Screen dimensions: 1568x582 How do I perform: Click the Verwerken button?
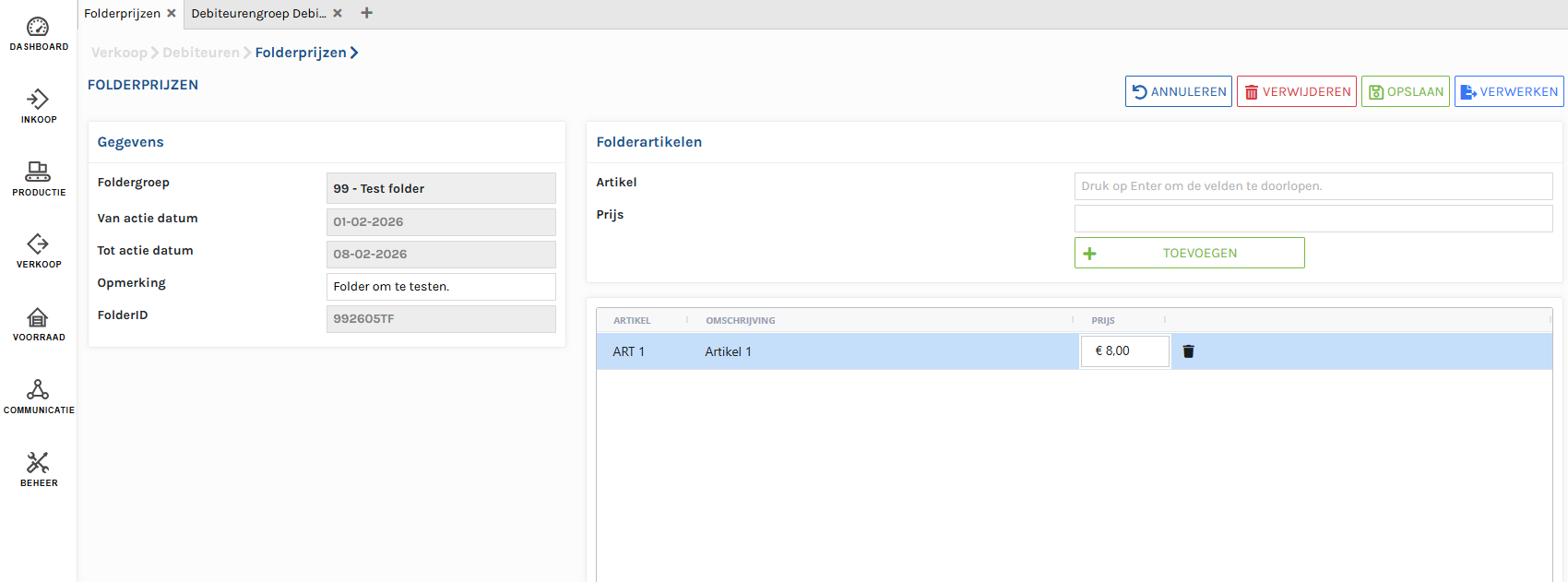click(x=1509, y=91)
